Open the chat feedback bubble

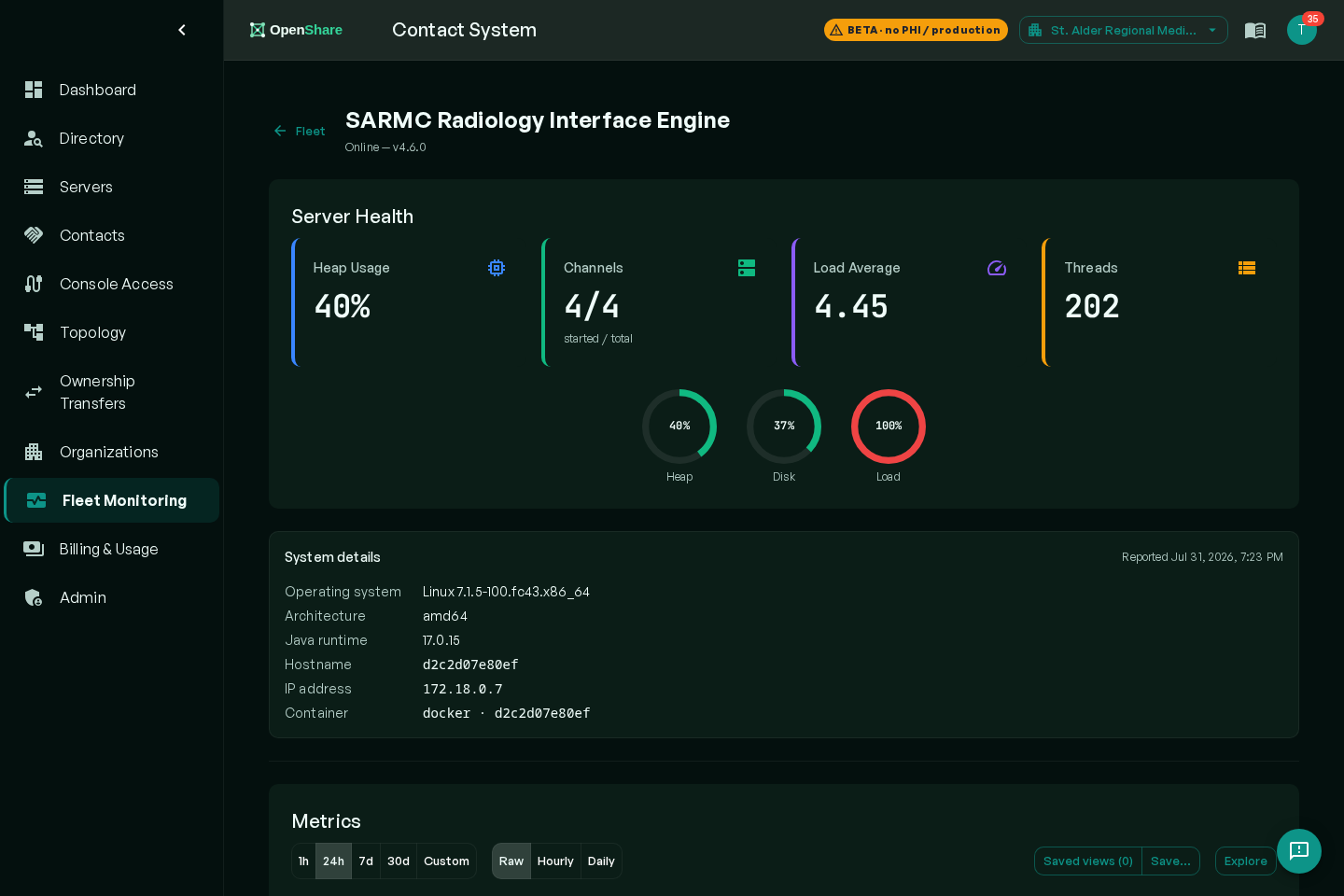pyautogui.click(x=1299, y=851)
